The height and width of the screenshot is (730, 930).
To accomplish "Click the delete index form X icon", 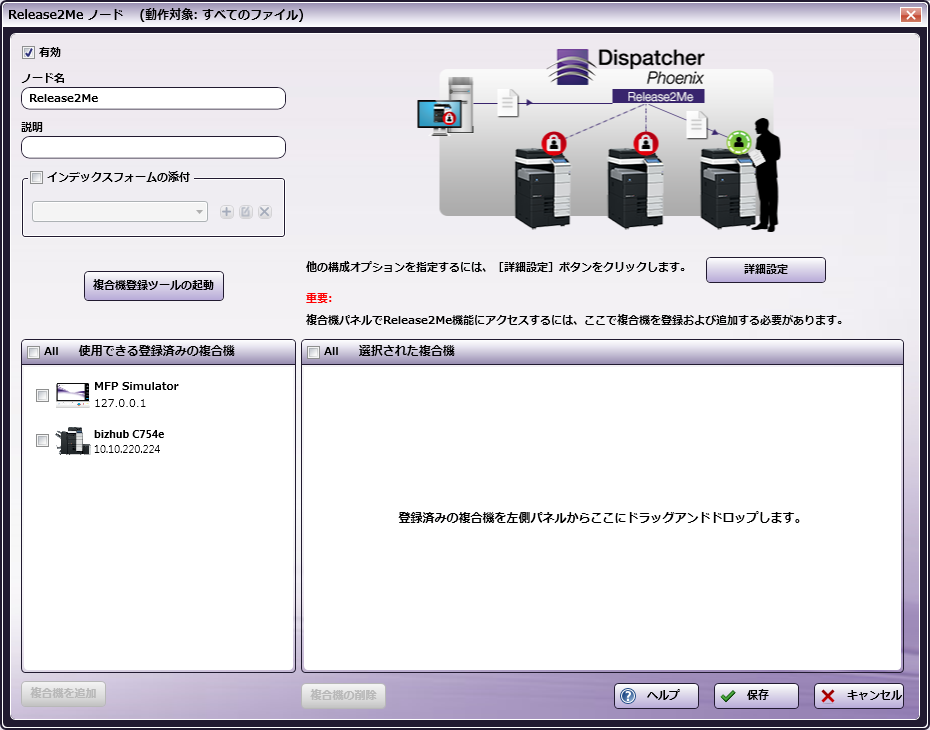I will click(x=265, y=212).
